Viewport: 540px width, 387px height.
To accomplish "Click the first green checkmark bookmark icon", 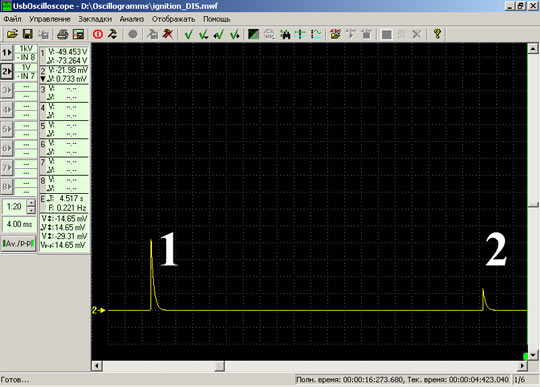I will tap(188, 34).
